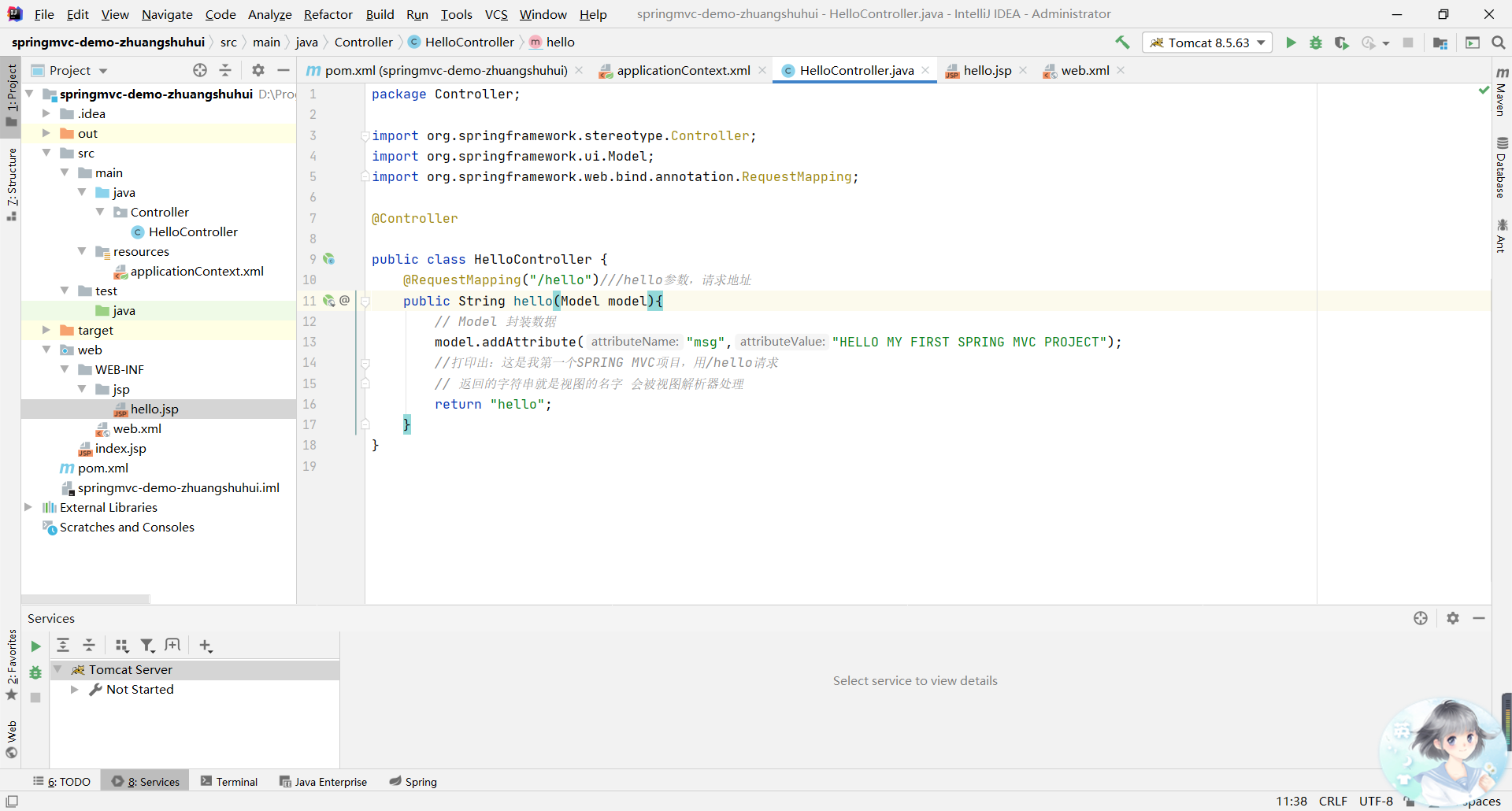The width and height of the screenshot is (1512, 811).
Task: Run Tomcat with the green play button
Action: pyautogui.click(x=1291, y=43)
